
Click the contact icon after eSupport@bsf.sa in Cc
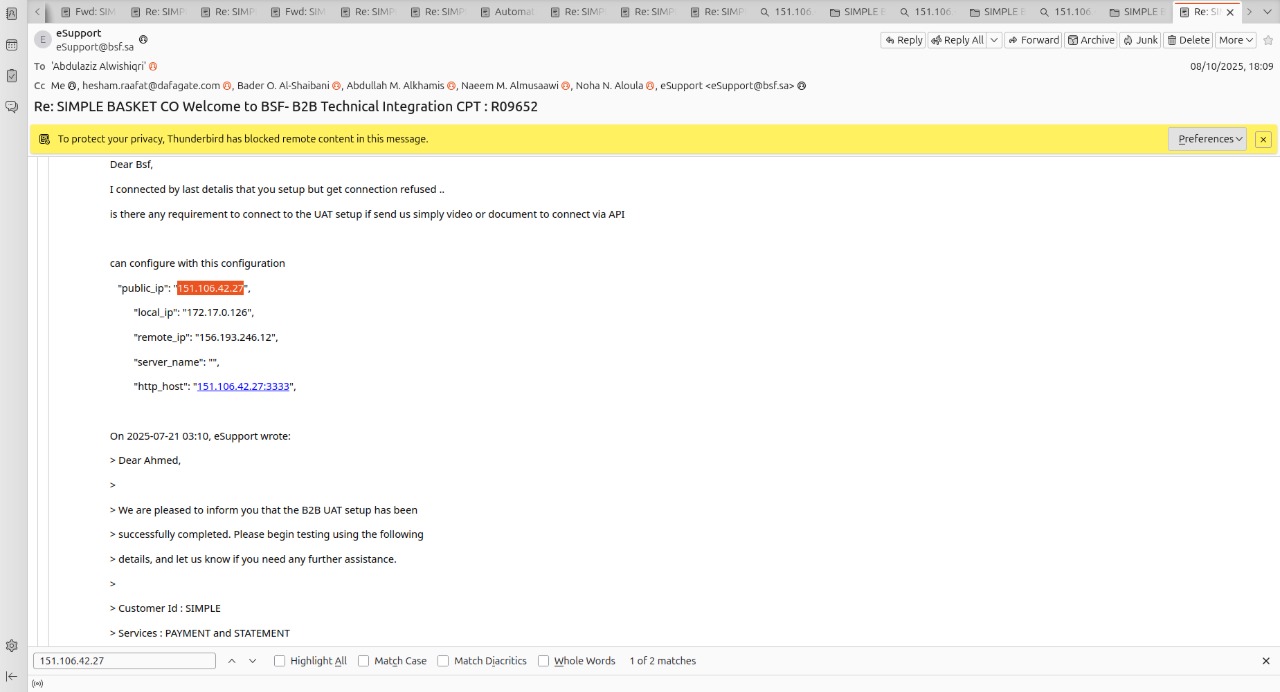802,86
